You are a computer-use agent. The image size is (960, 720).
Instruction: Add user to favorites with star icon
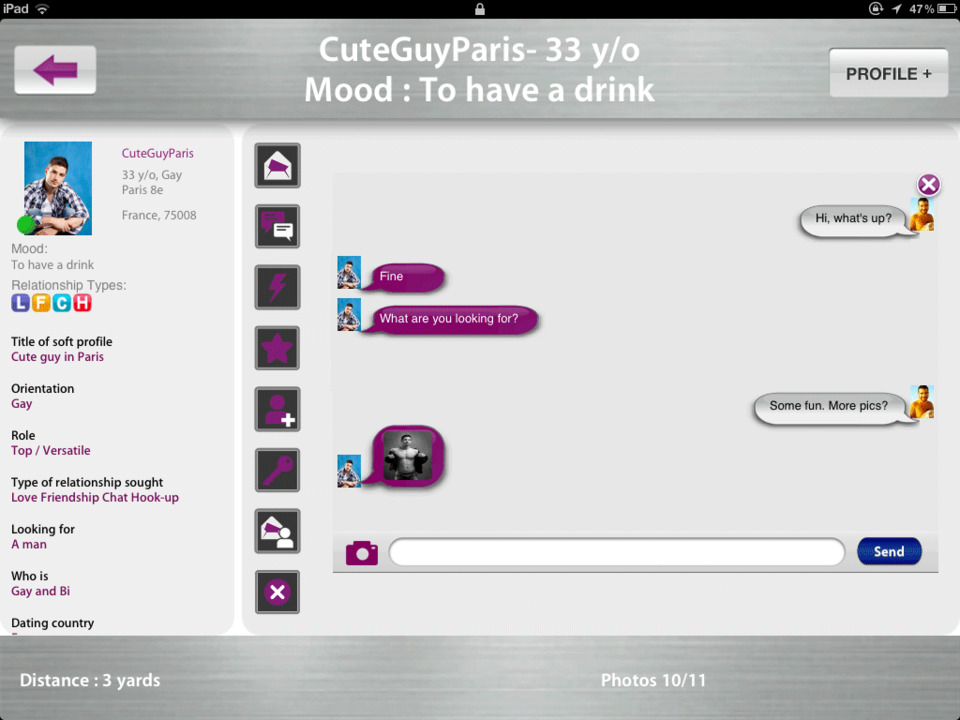pos(277,348)
